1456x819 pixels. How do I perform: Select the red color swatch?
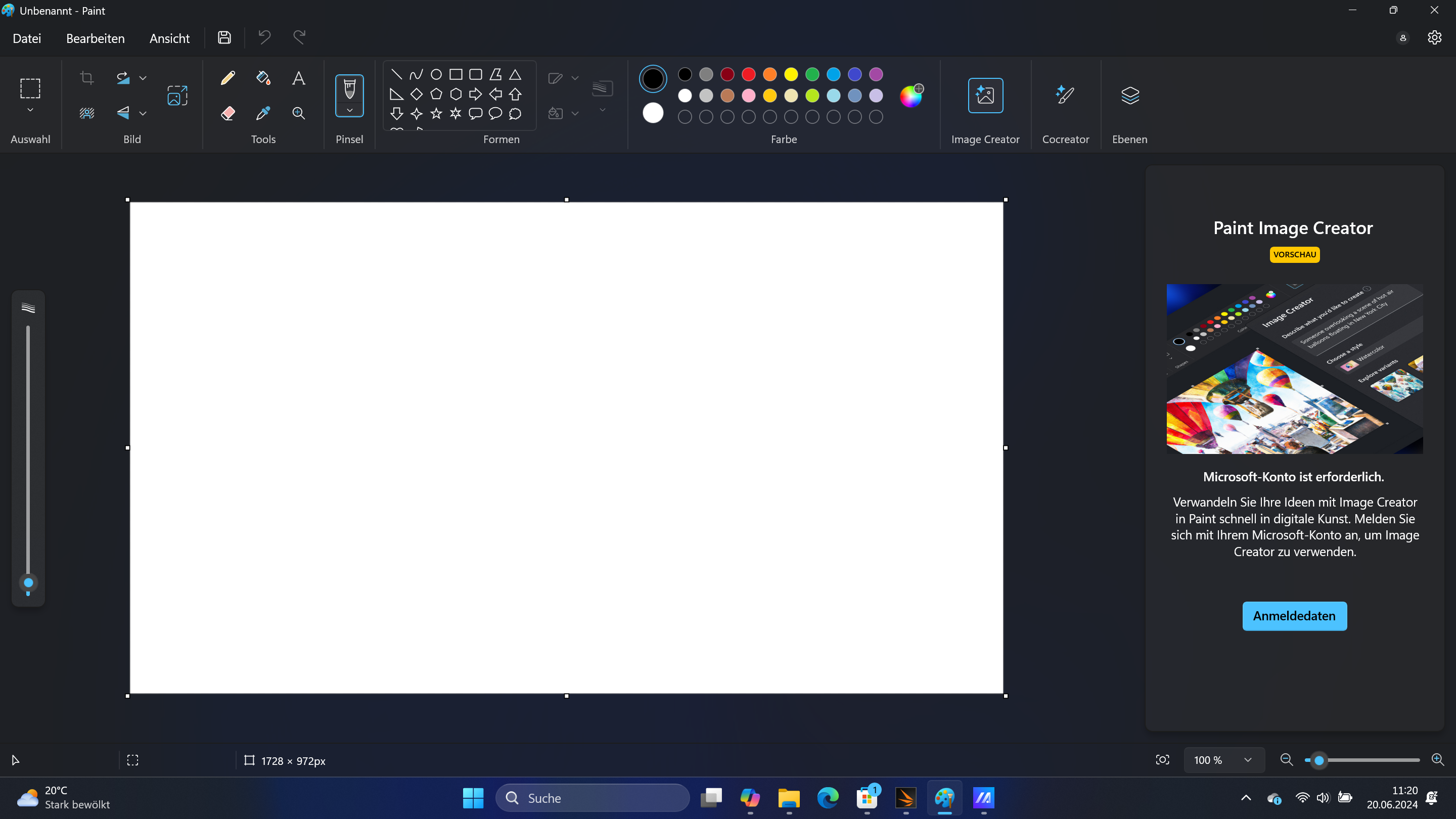point(748,74)
